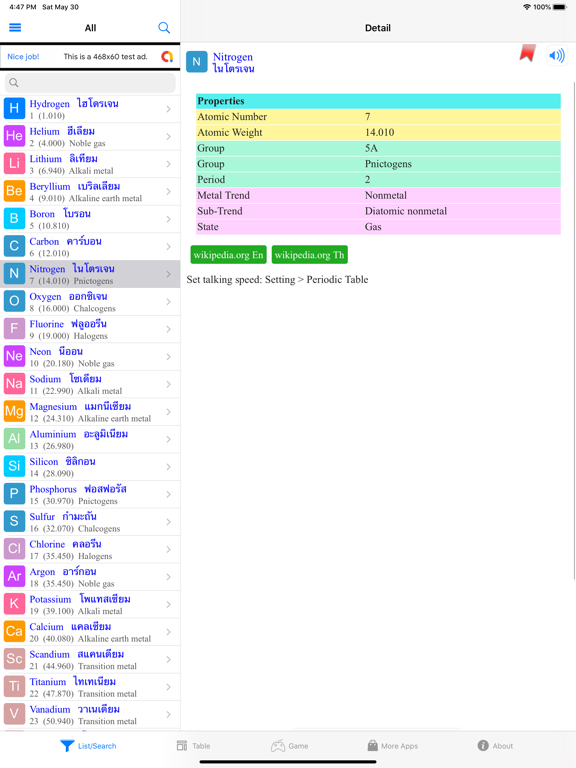
Task: Open wikipedia.org Th link
Action: [x=310, y=255]
